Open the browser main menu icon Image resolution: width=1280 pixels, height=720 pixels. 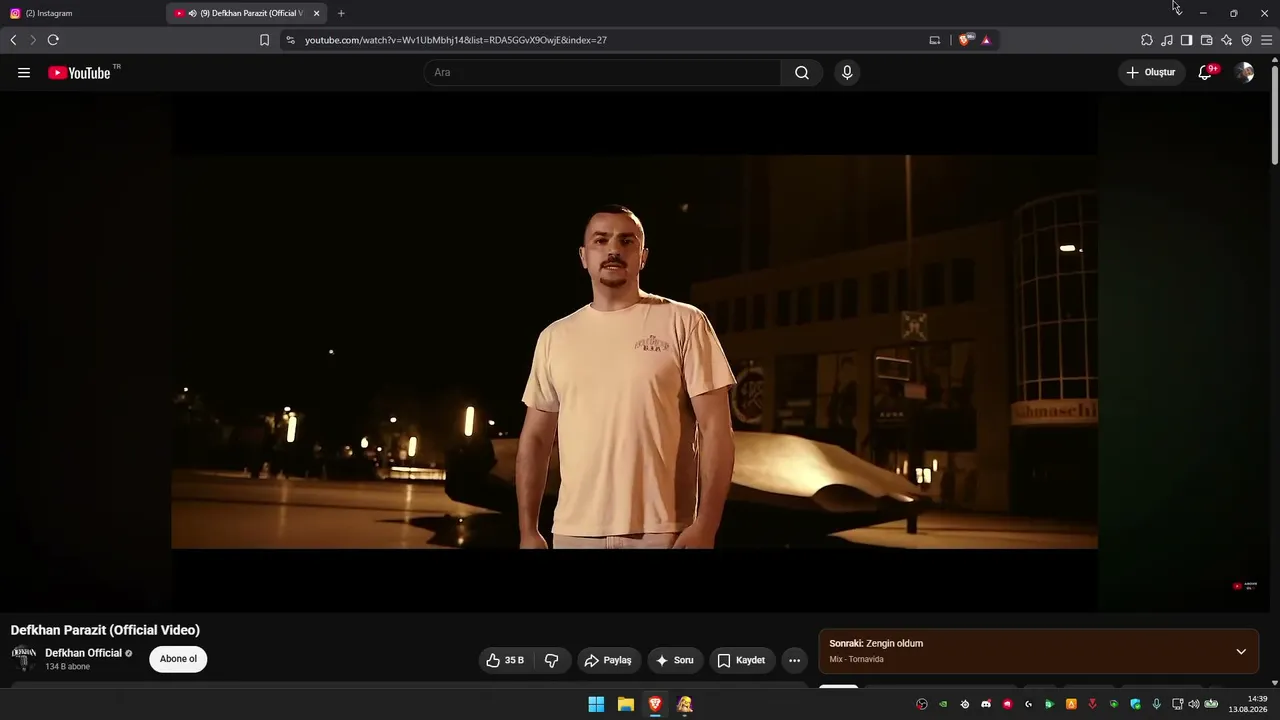coord(1266,40)
